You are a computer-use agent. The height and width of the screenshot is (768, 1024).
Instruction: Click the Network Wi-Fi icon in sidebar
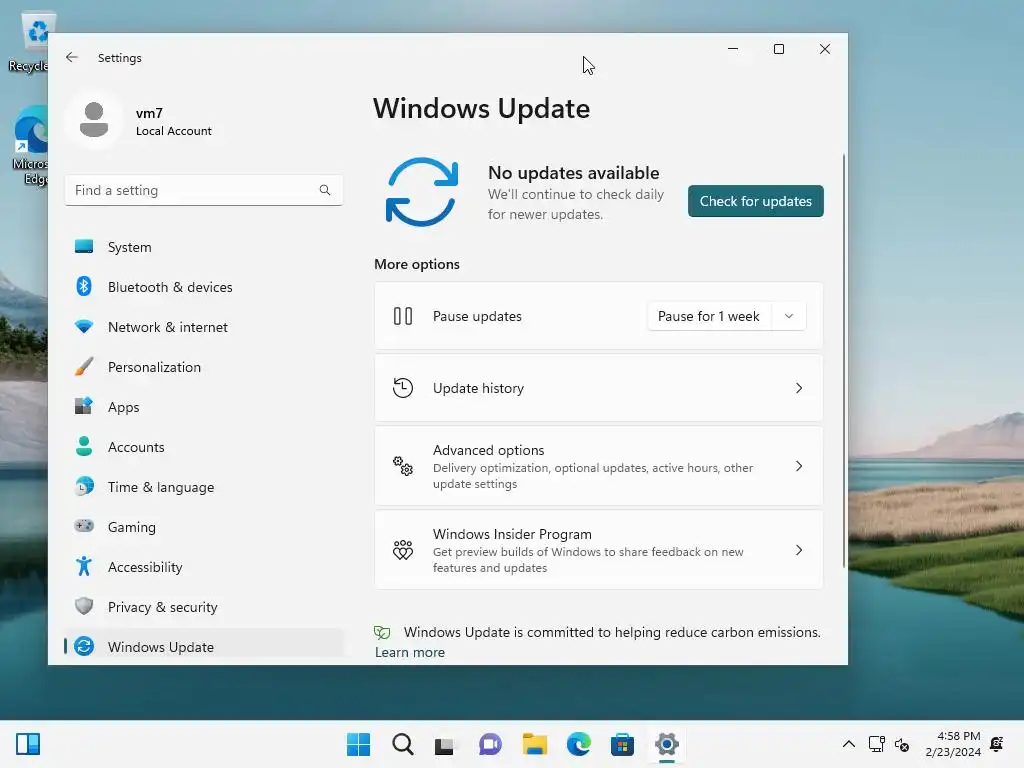pyautogui.click(x=84, y=327)
